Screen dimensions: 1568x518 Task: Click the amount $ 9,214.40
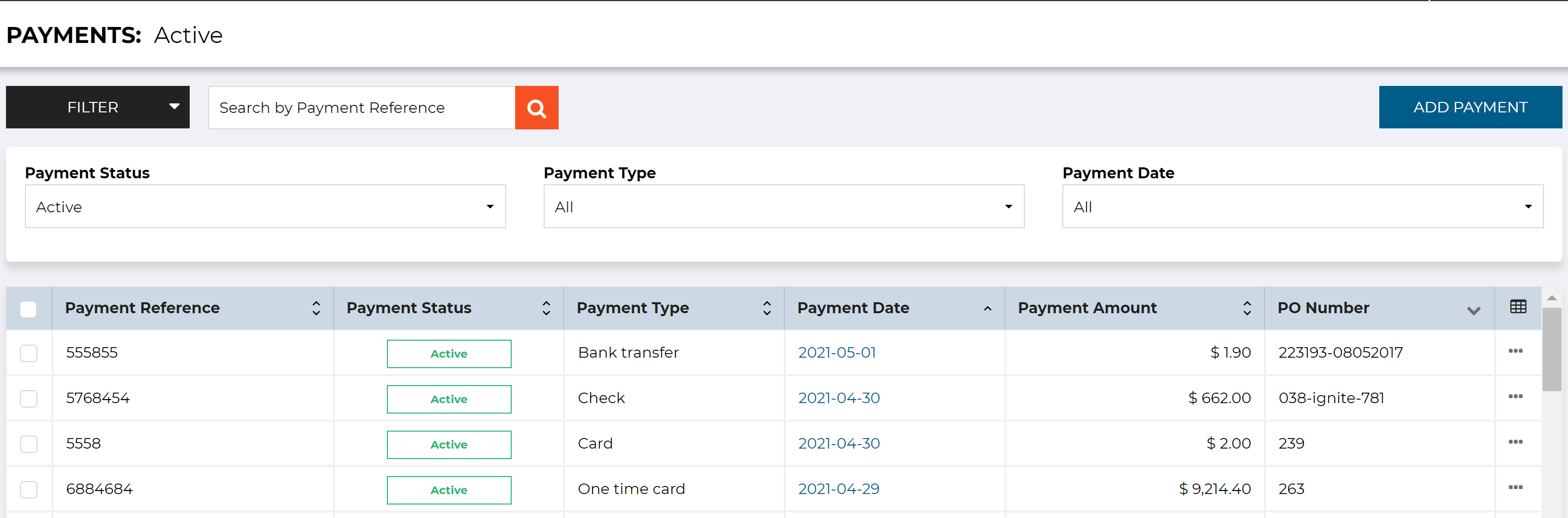point(1215,489)
